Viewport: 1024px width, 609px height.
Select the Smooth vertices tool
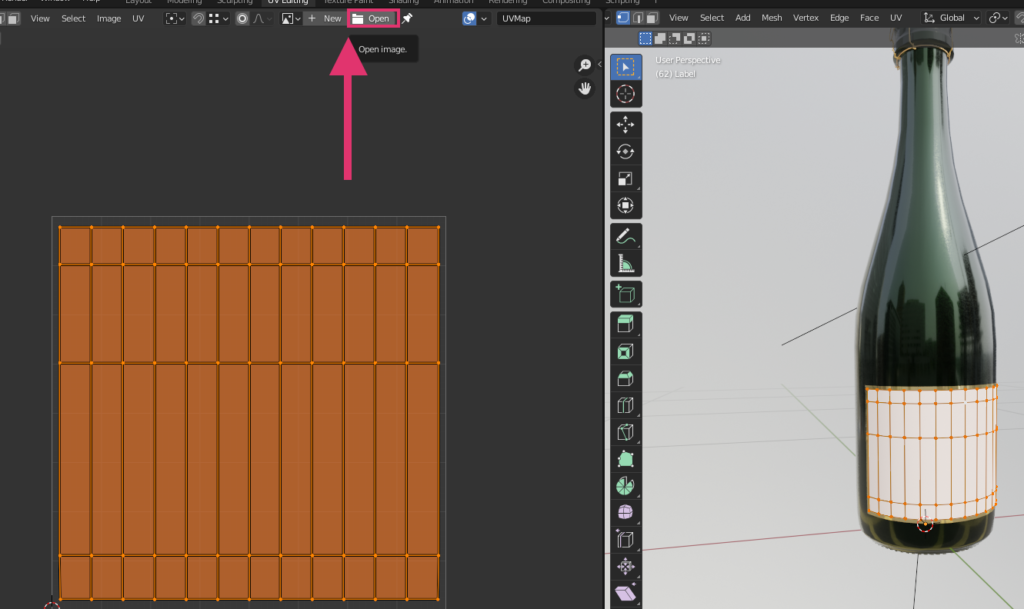[x=626, y=512]
